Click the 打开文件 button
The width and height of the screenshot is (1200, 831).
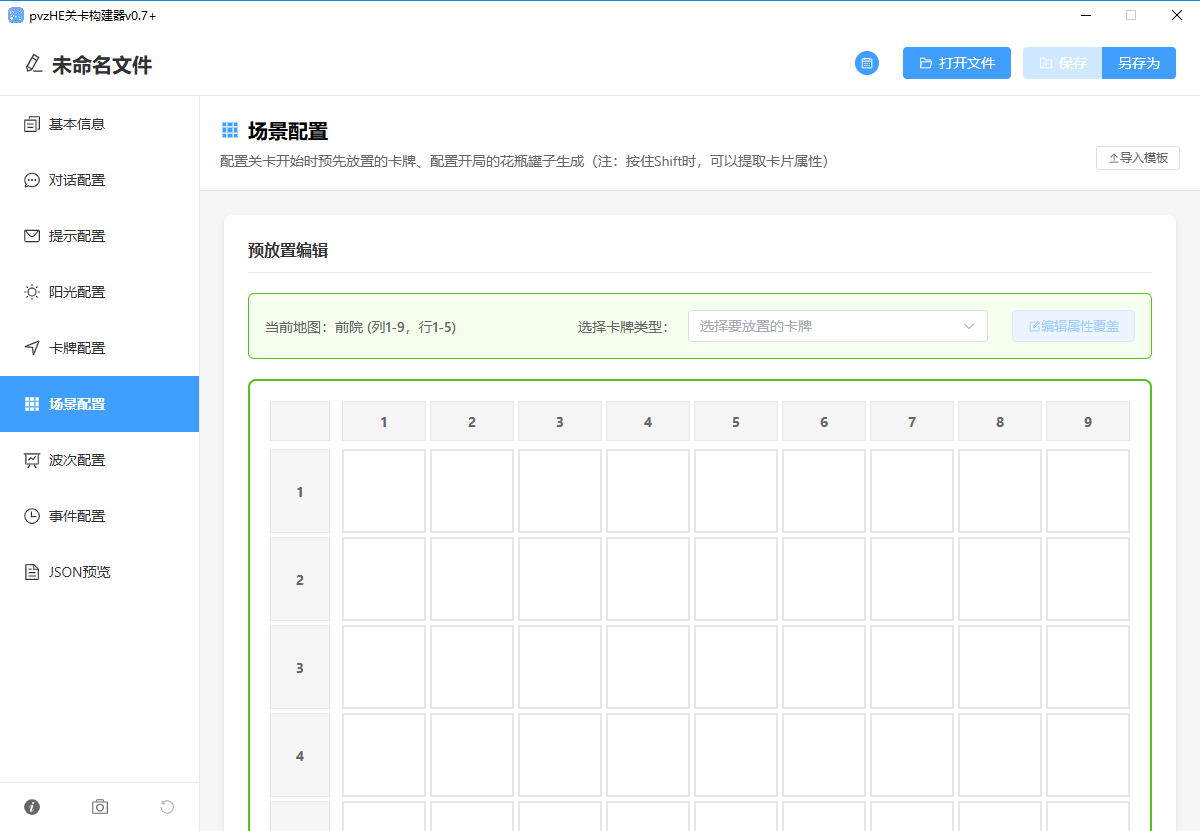(x=956, y=63)
